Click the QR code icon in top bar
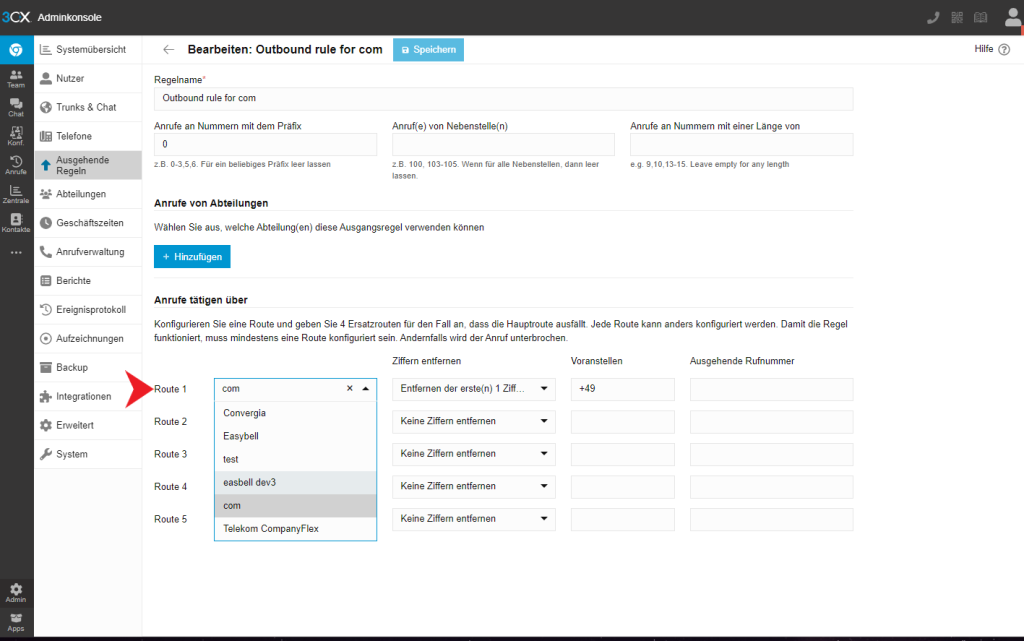 click(x=957, y=17)
